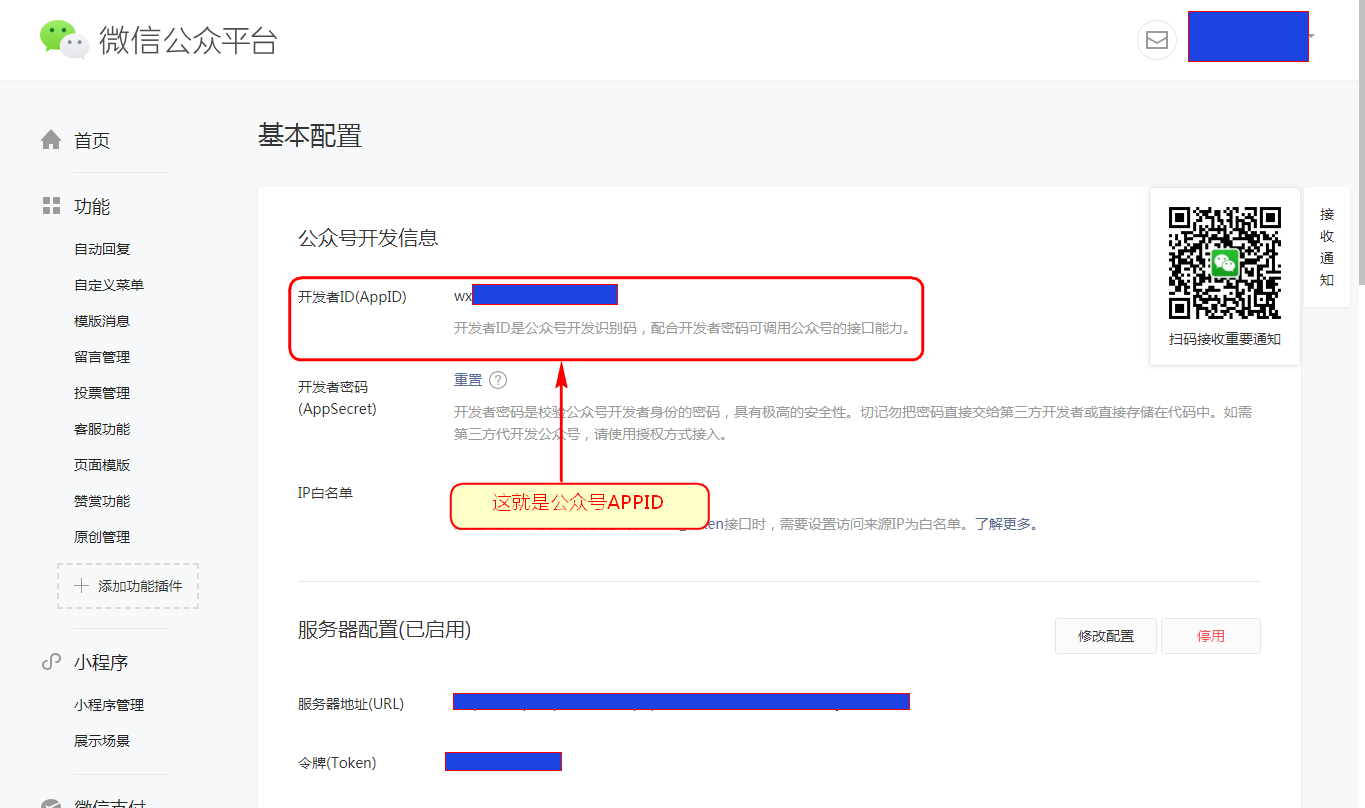Open 自动回复 menu item
The image size is (1365, 808).
102,249
